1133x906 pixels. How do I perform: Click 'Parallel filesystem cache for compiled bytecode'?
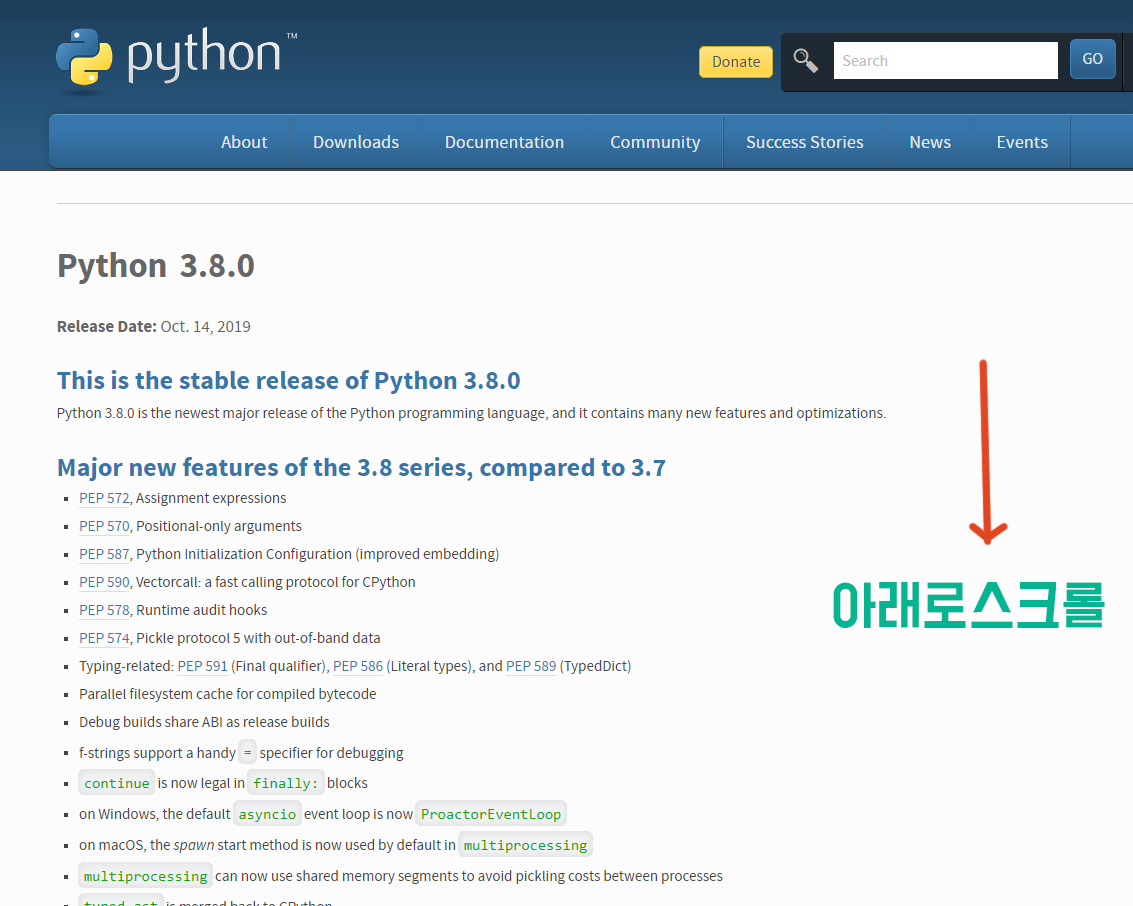(228, 694)
